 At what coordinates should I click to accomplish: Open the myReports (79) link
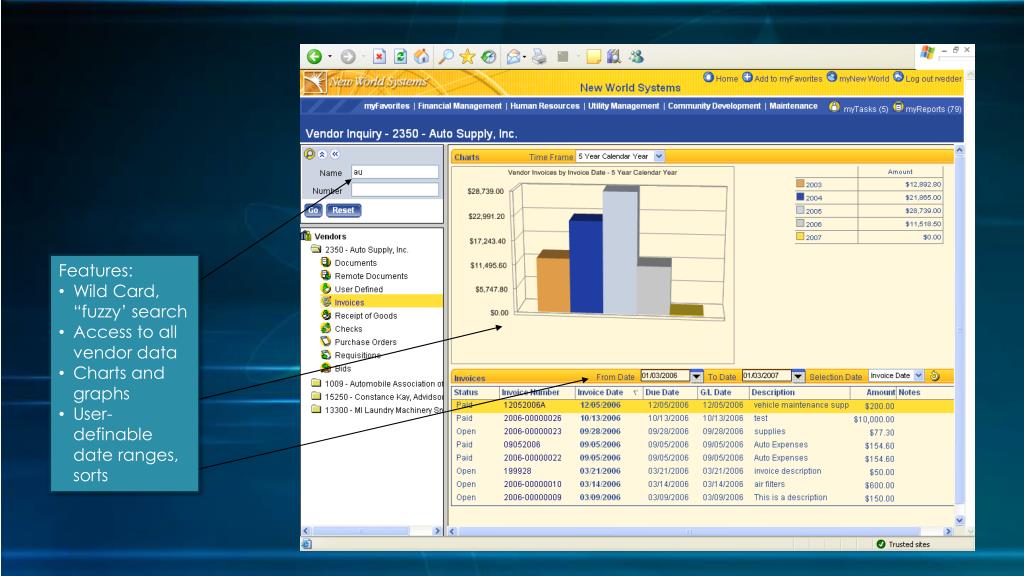click(x=933, y=109)
